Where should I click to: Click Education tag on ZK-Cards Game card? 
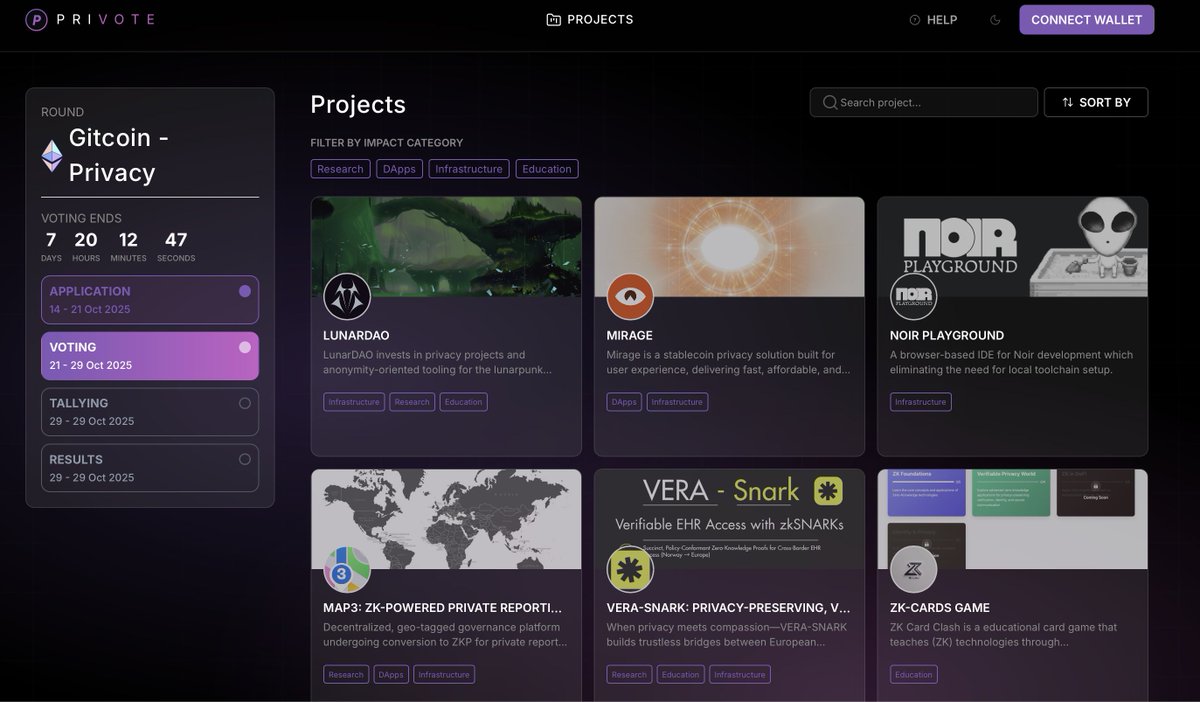coord(913,675)
